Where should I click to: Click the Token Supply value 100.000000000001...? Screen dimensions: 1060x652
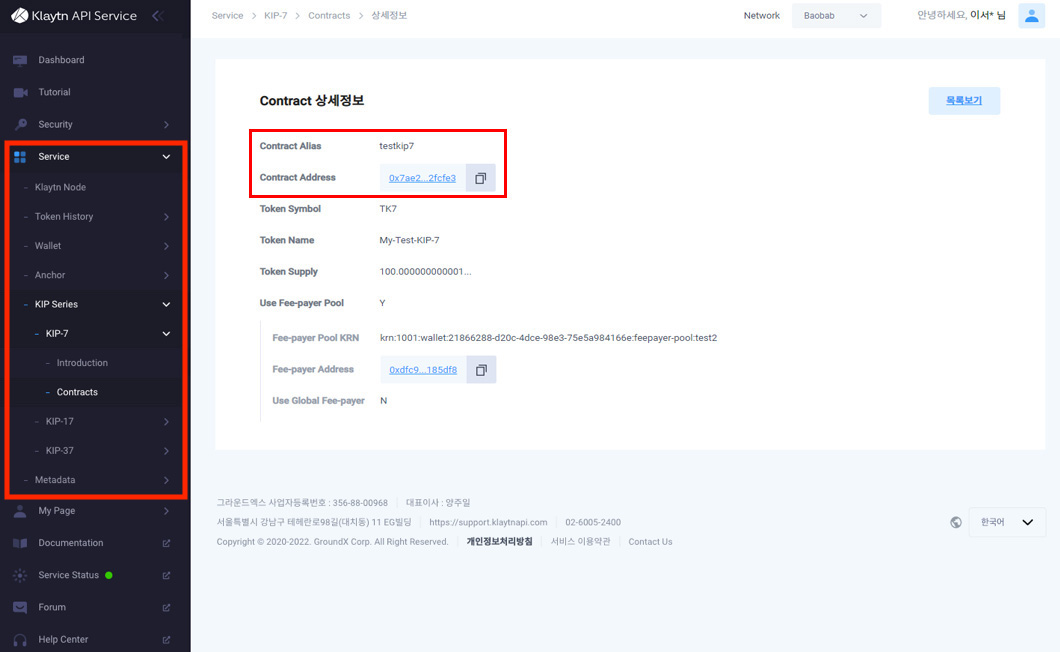425,272
